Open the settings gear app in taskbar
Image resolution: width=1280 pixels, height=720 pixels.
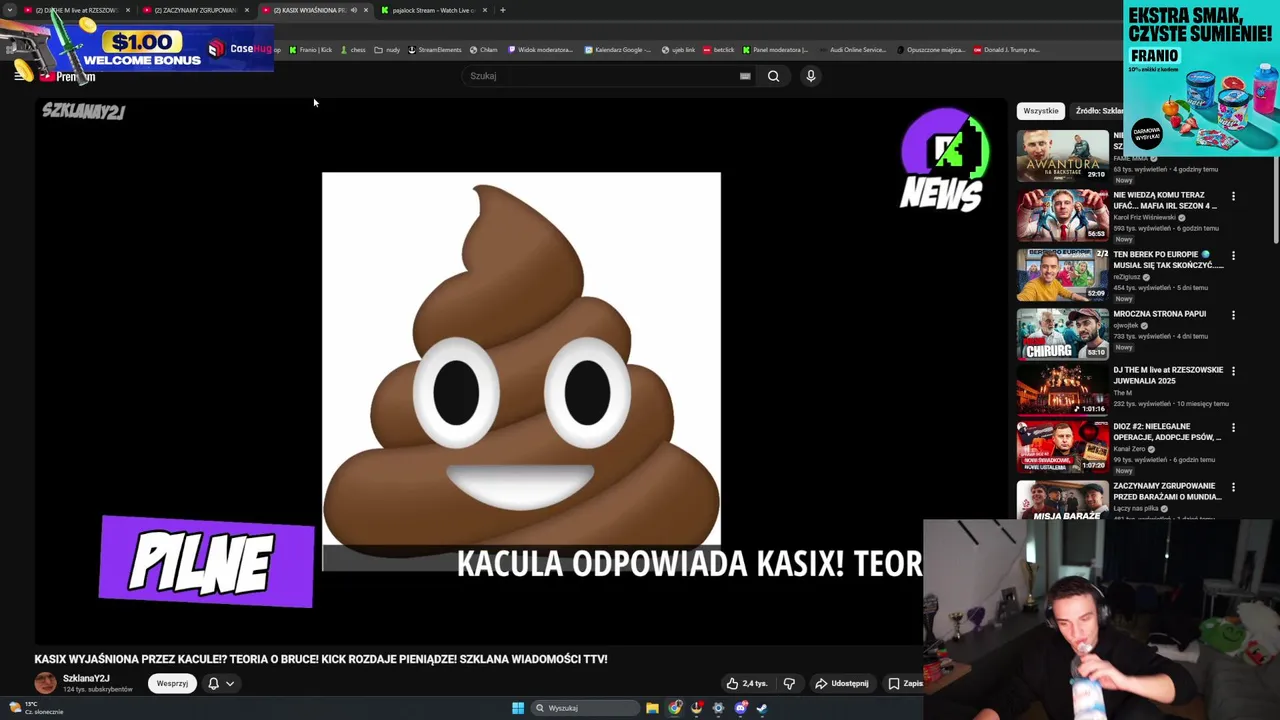pyautogui.click(x=718, y=708)
